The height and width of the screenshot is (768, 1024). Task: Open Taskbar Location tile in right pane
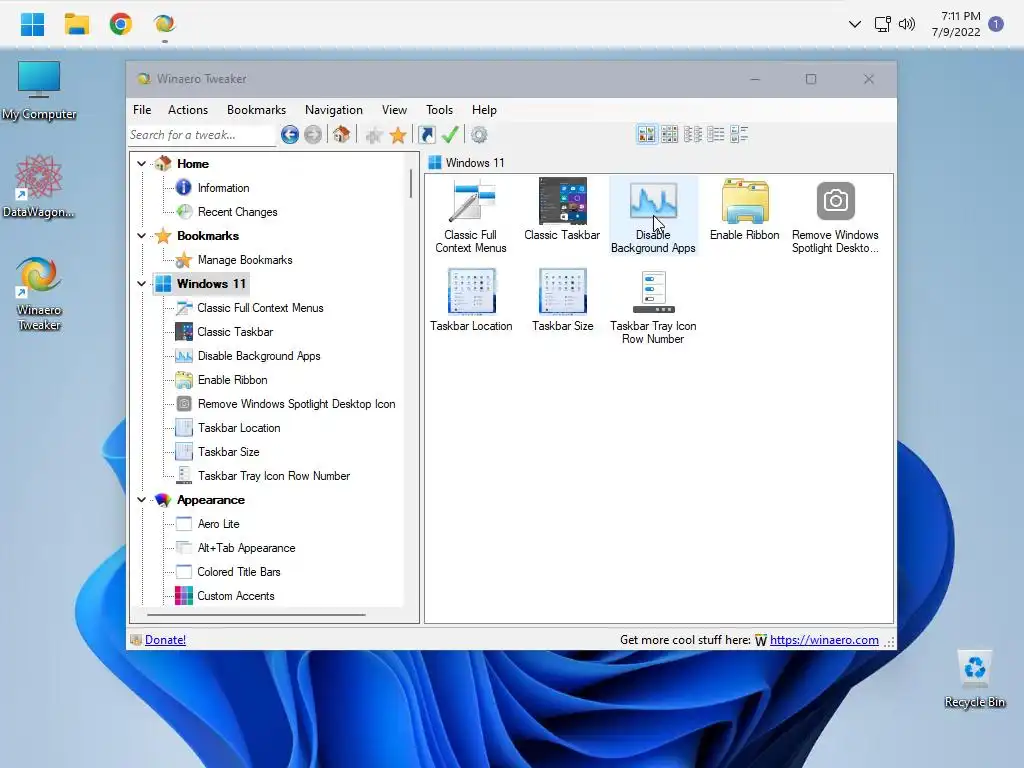(471, 300)
